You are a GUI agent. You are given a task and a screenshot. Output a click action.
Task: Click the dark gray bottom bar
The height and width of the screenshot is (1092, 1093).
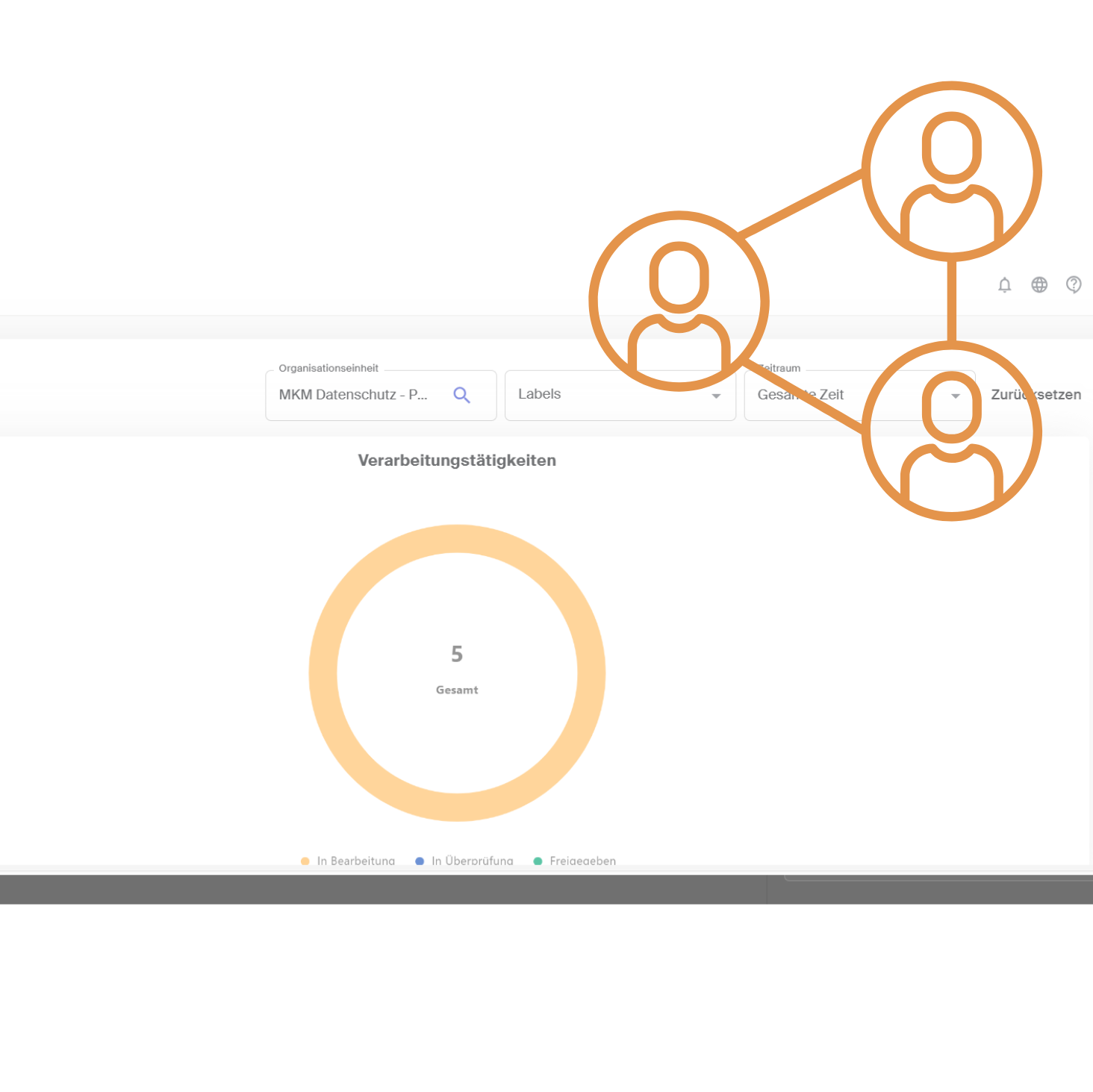373,890
